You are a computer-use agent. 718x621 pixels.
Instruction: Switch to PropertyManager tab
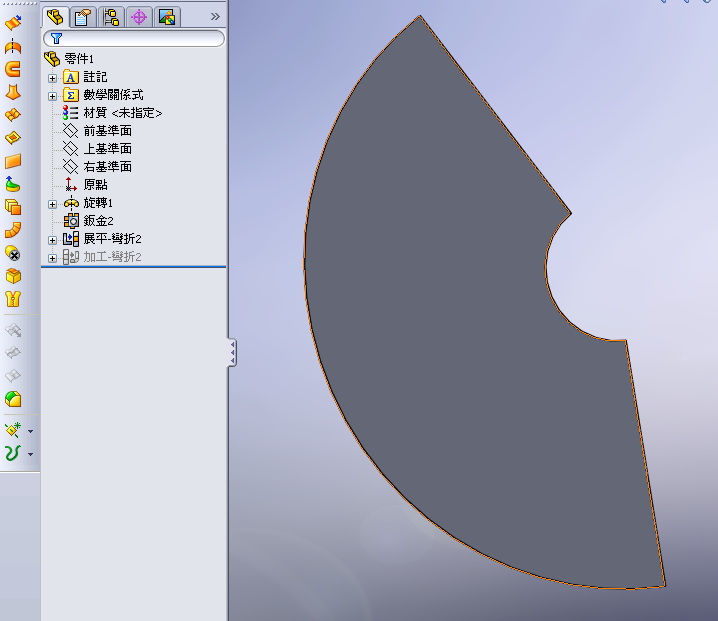pos(83,17)
